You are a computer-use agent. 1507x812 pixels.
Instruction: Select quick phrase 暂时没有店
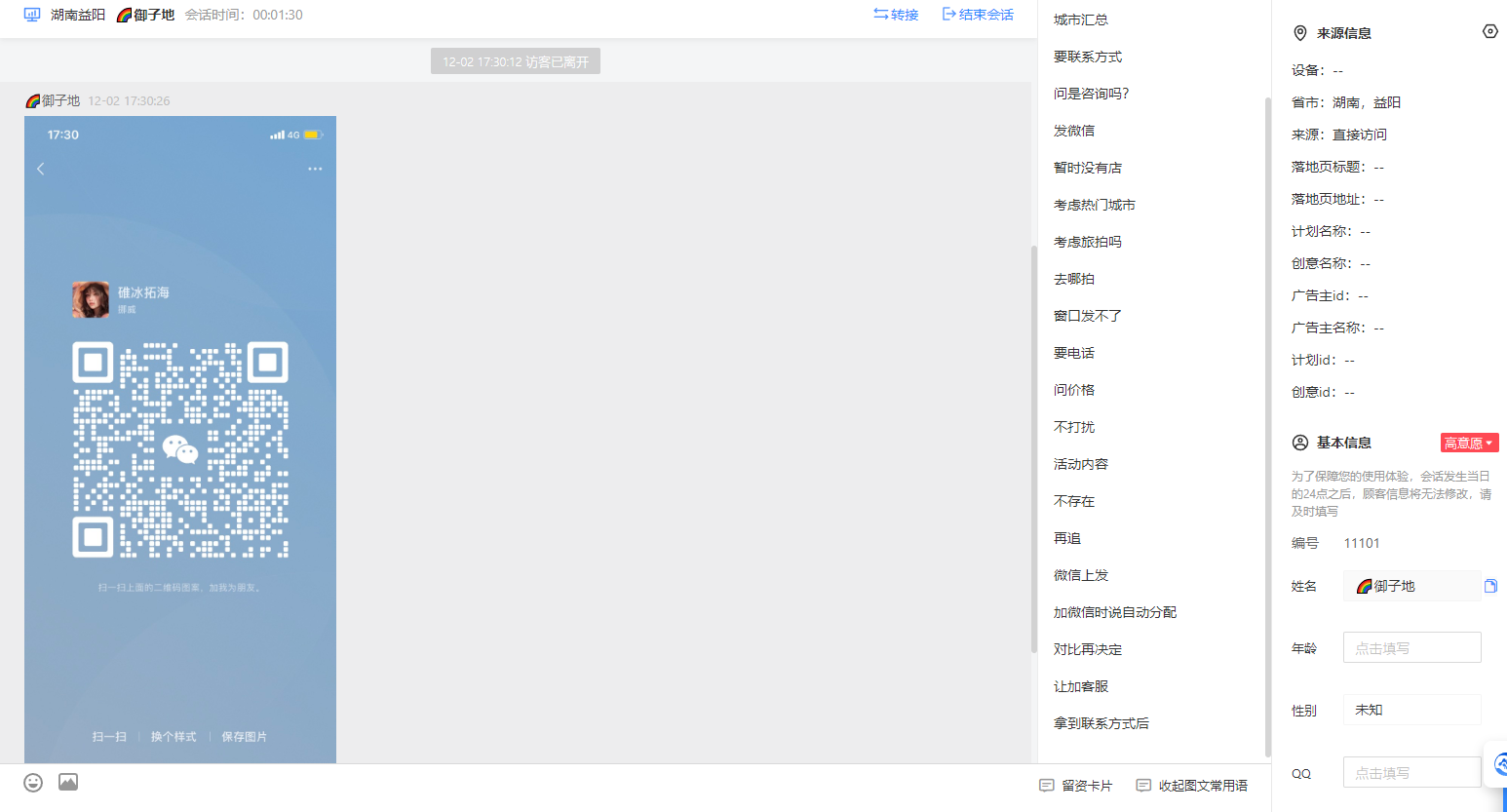pyautogui.click(x=1087, y=168)
